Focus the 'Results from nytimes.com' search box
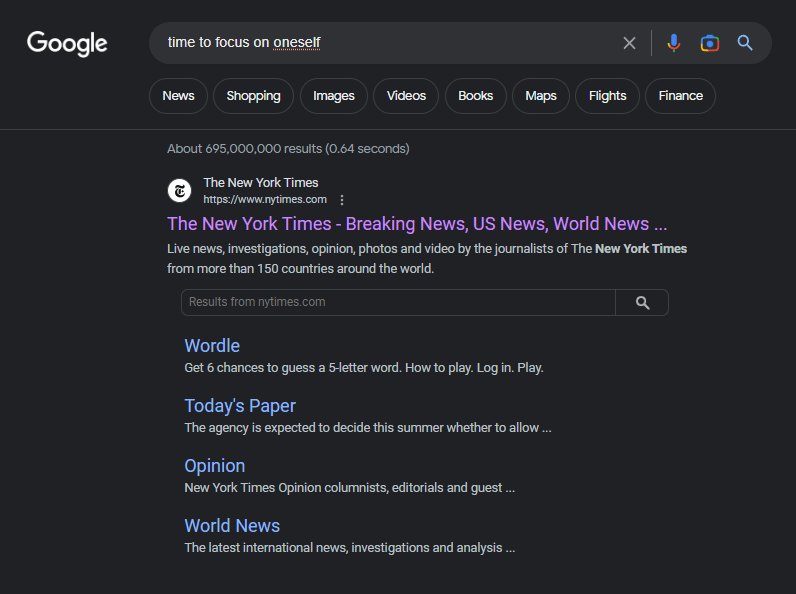The image size is (796, 594). click(x=398, y=303)
